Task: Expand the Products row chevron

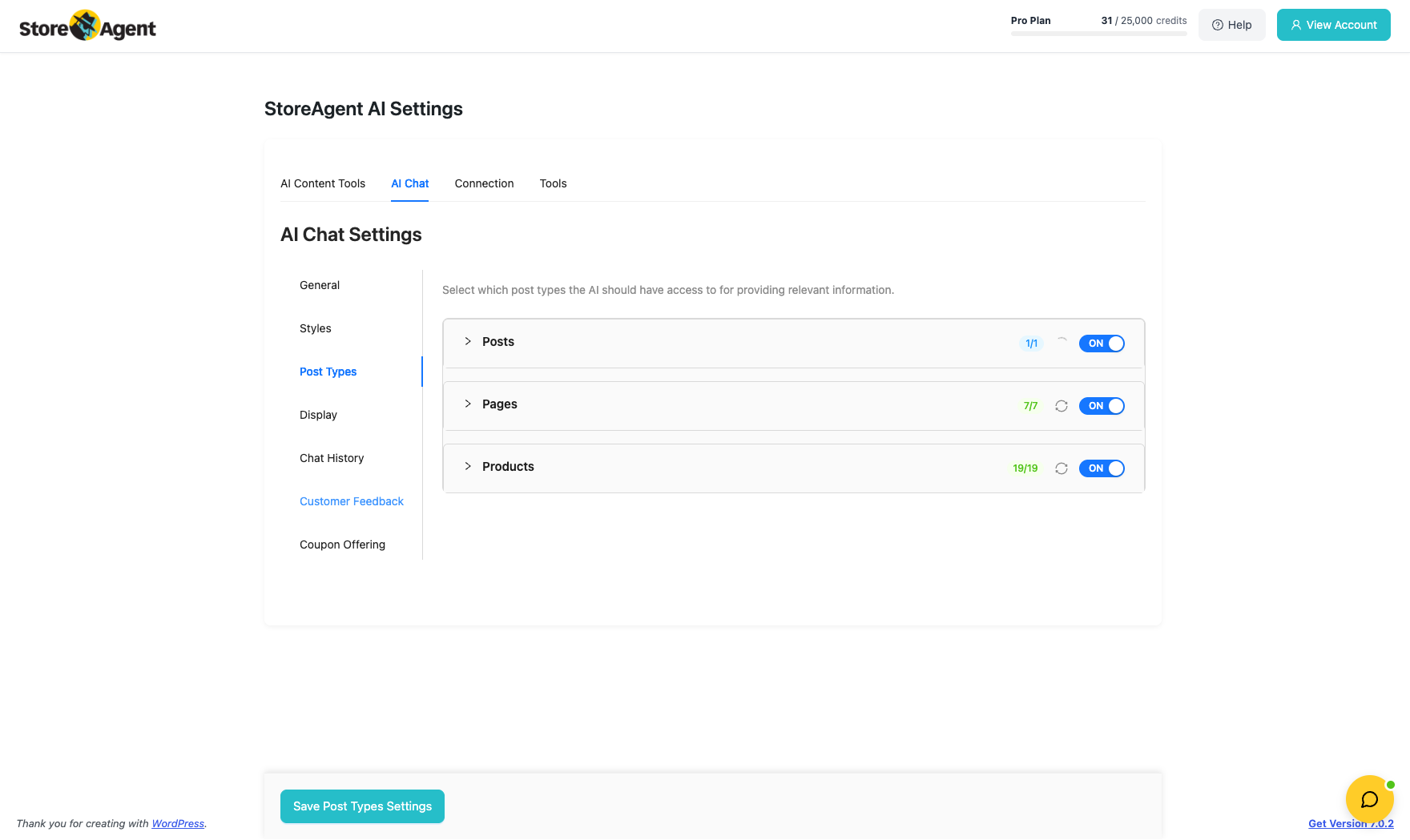Action: pos(468,466)
